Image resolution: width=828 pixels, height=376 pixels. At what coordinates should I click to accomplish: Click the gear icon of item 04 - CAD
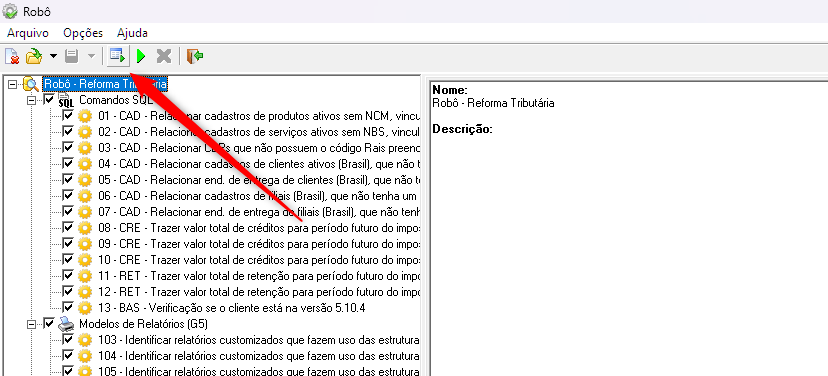coord(84,164)
